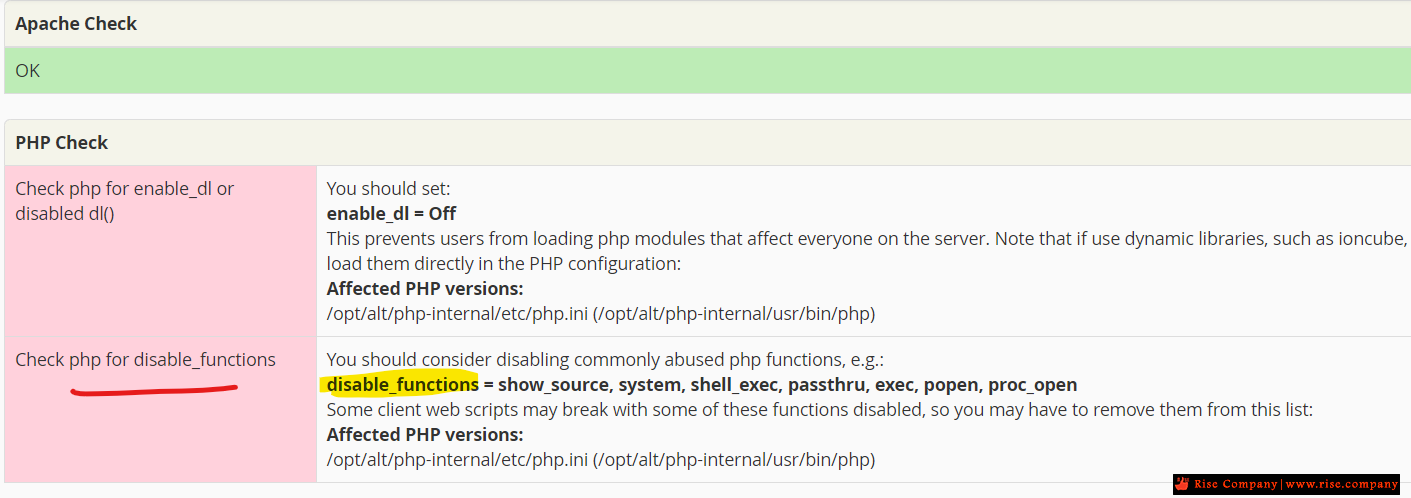Click the bold 'enable_dl = Off' setting text
Image resolution: width=1411 pixels, height=498 pixels.
[x=392, y=213]
